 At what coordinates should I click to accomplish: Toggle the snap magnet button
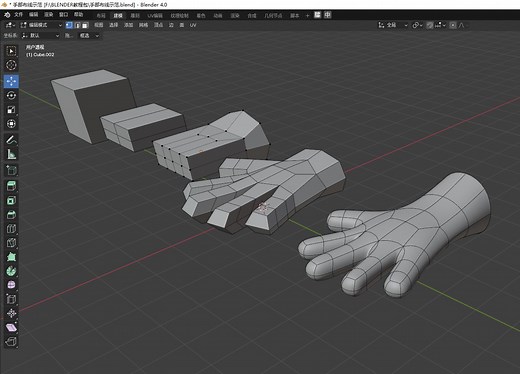430,25
